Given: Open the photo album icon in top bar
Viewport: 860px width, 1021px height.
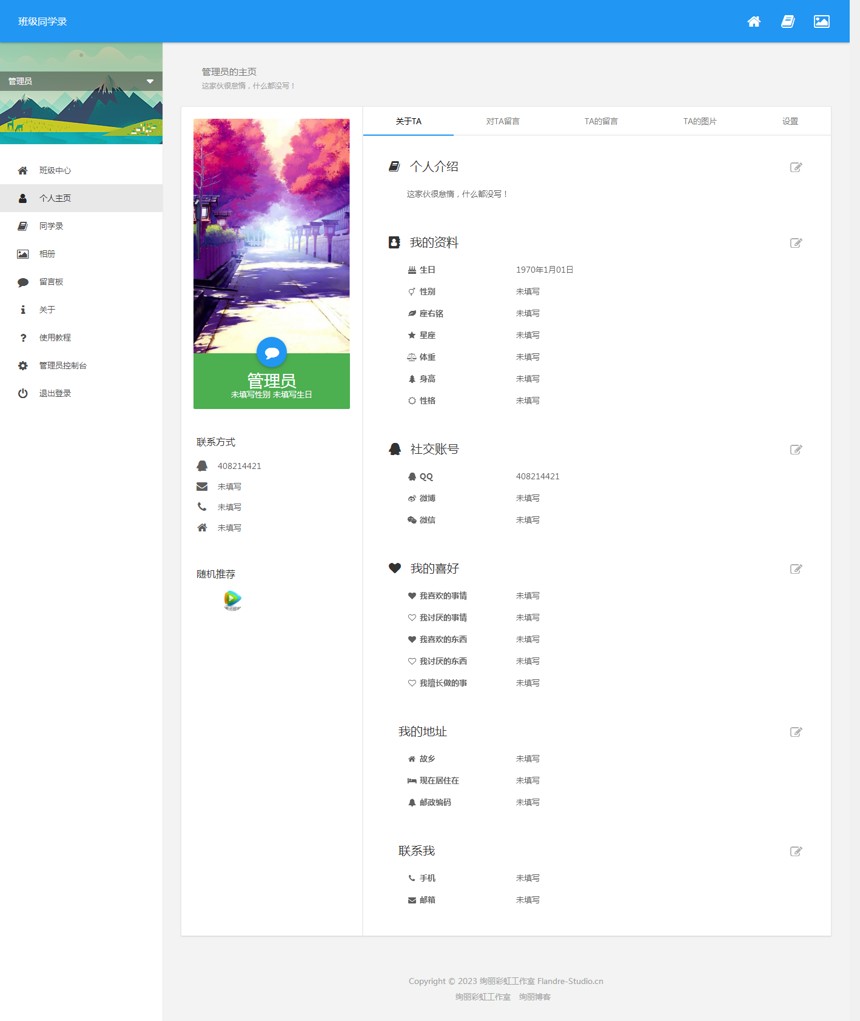Looking at the screenshot, I should click(x=822, y=21).
